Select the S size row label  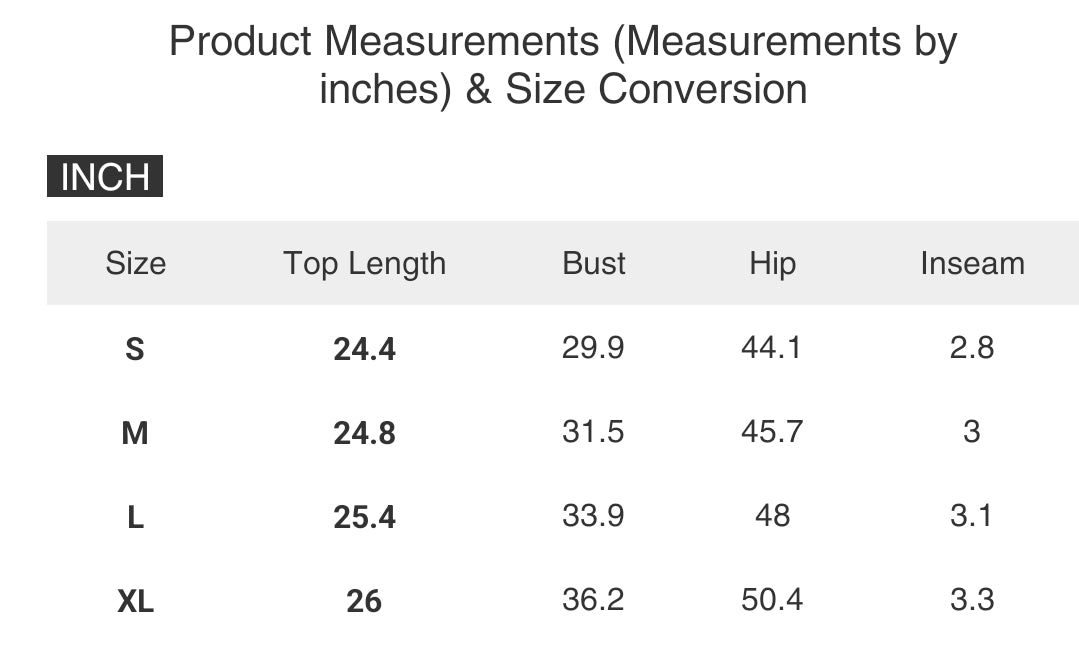pos(135,349)
